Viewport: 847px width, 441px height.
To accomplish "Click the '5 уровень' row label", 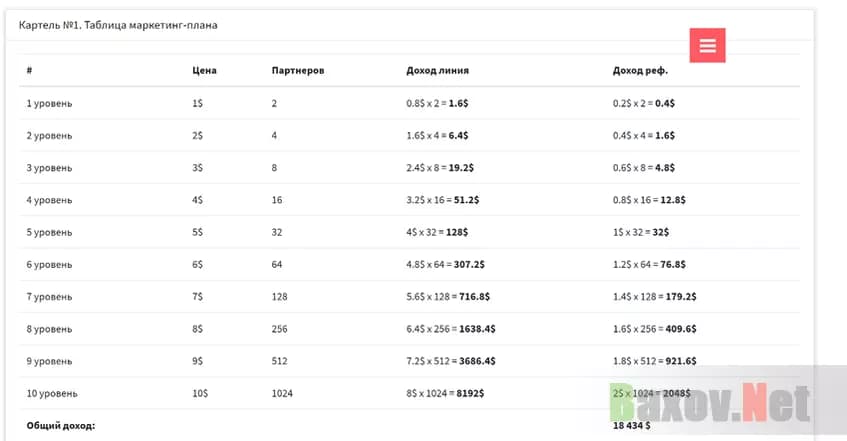I will (x=49, y=232).
